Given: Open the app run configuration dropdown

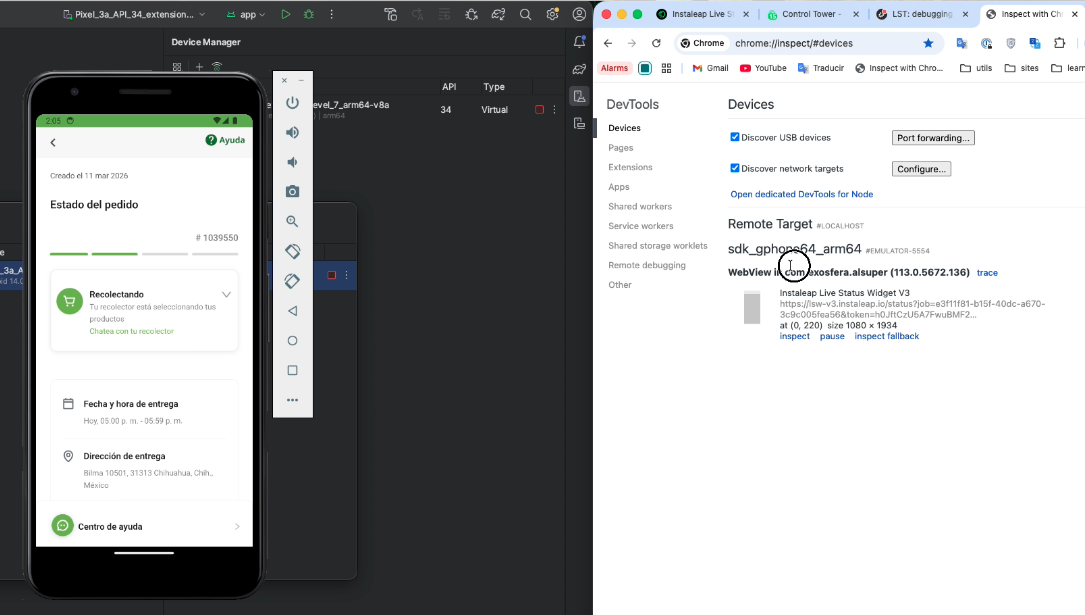Looking at the screenshot, I should 246,14.
